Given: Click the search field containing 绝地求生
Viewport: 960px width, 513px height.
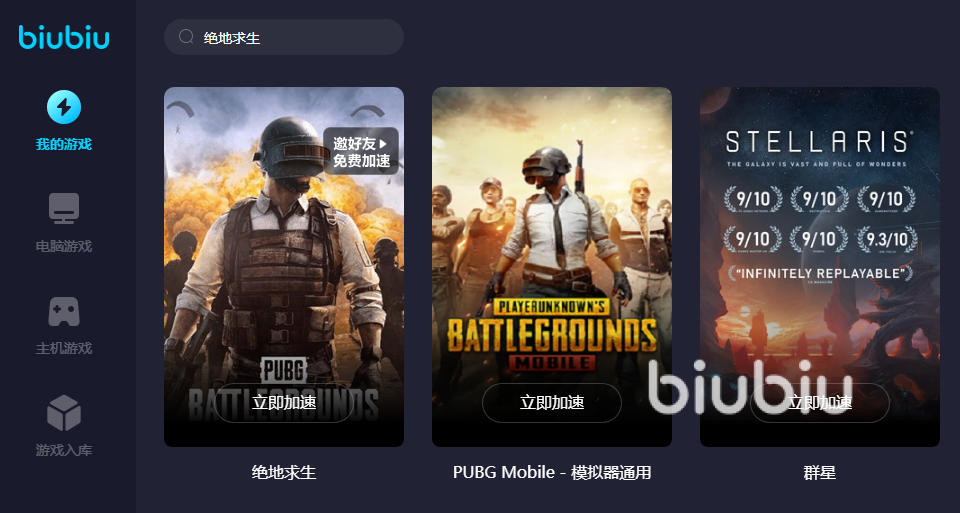Looking at the screenshot, I should 283,37.
